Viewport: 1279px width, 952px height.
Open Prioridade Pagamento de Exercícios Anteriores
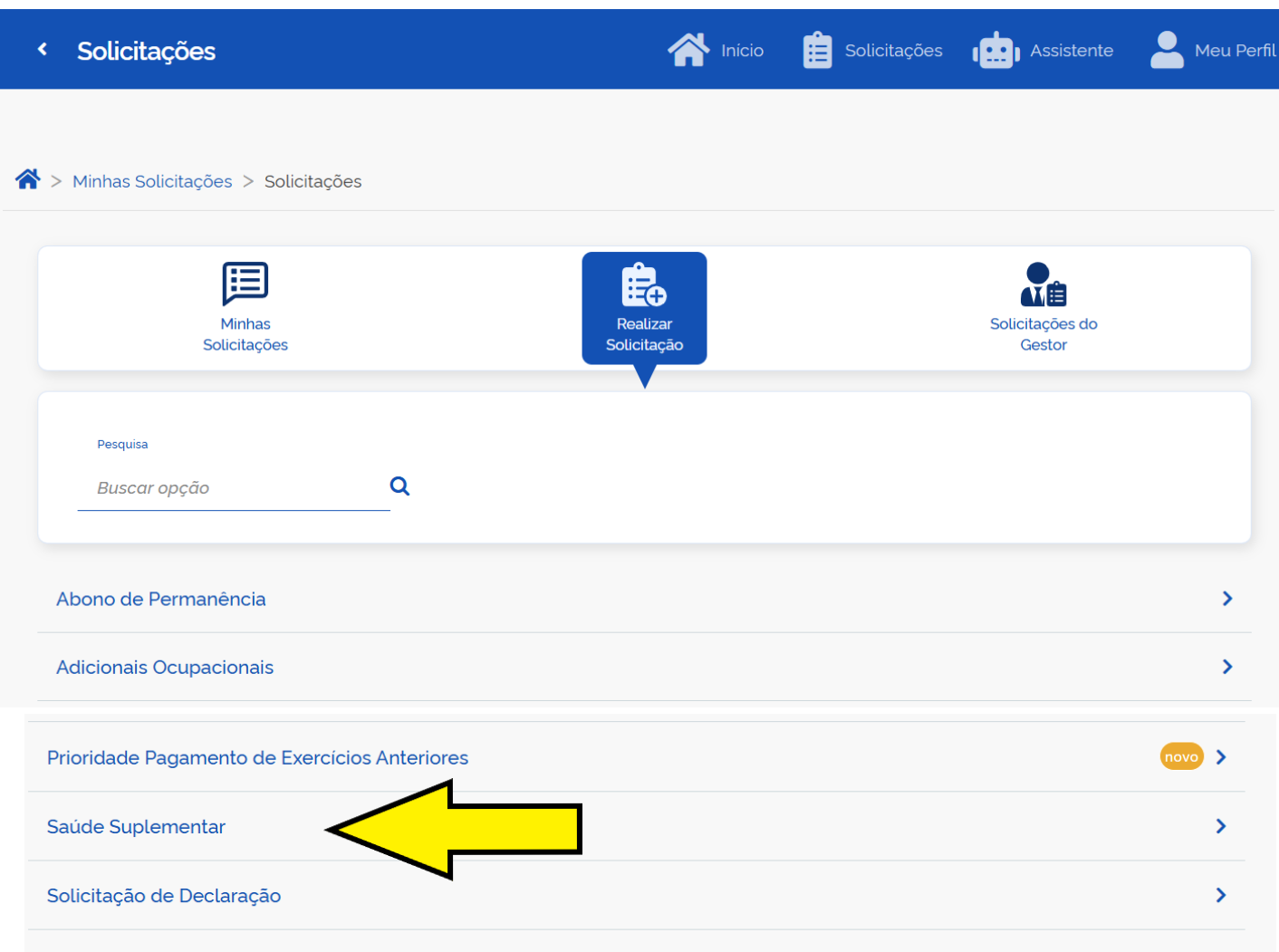coord(258,757)
